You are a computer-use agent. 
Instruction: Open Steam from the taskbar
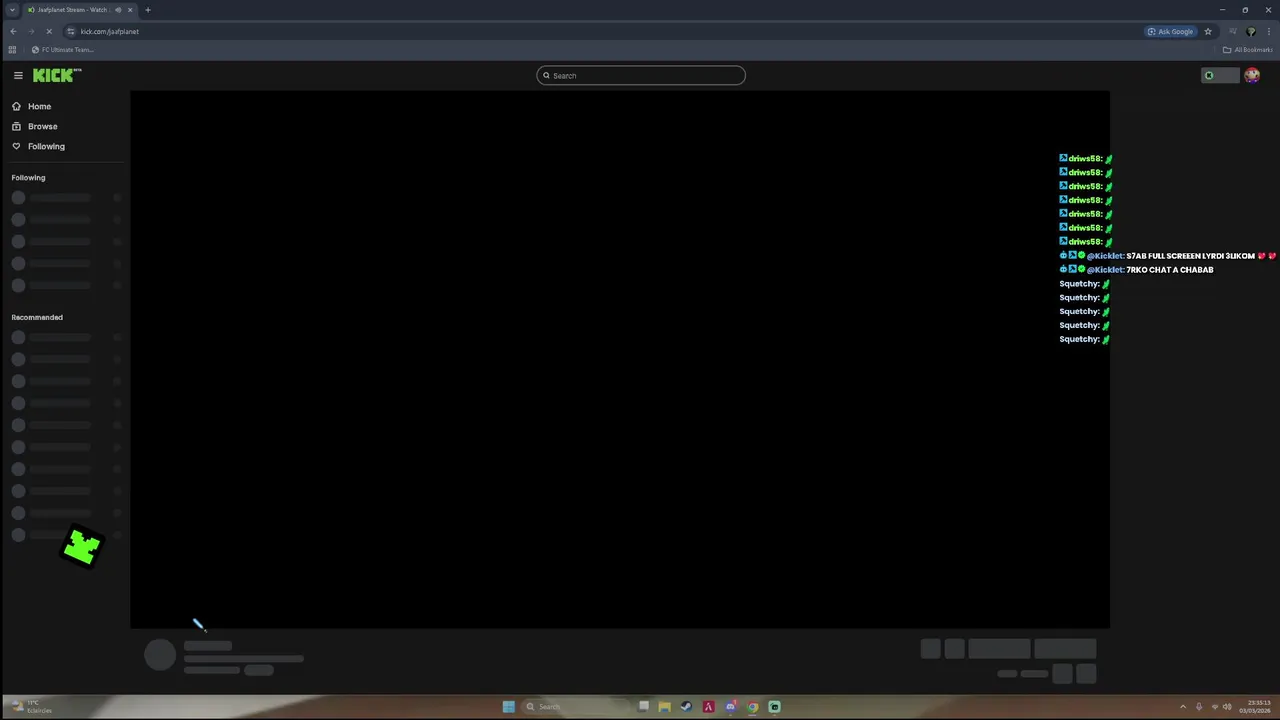coord(686,707)
